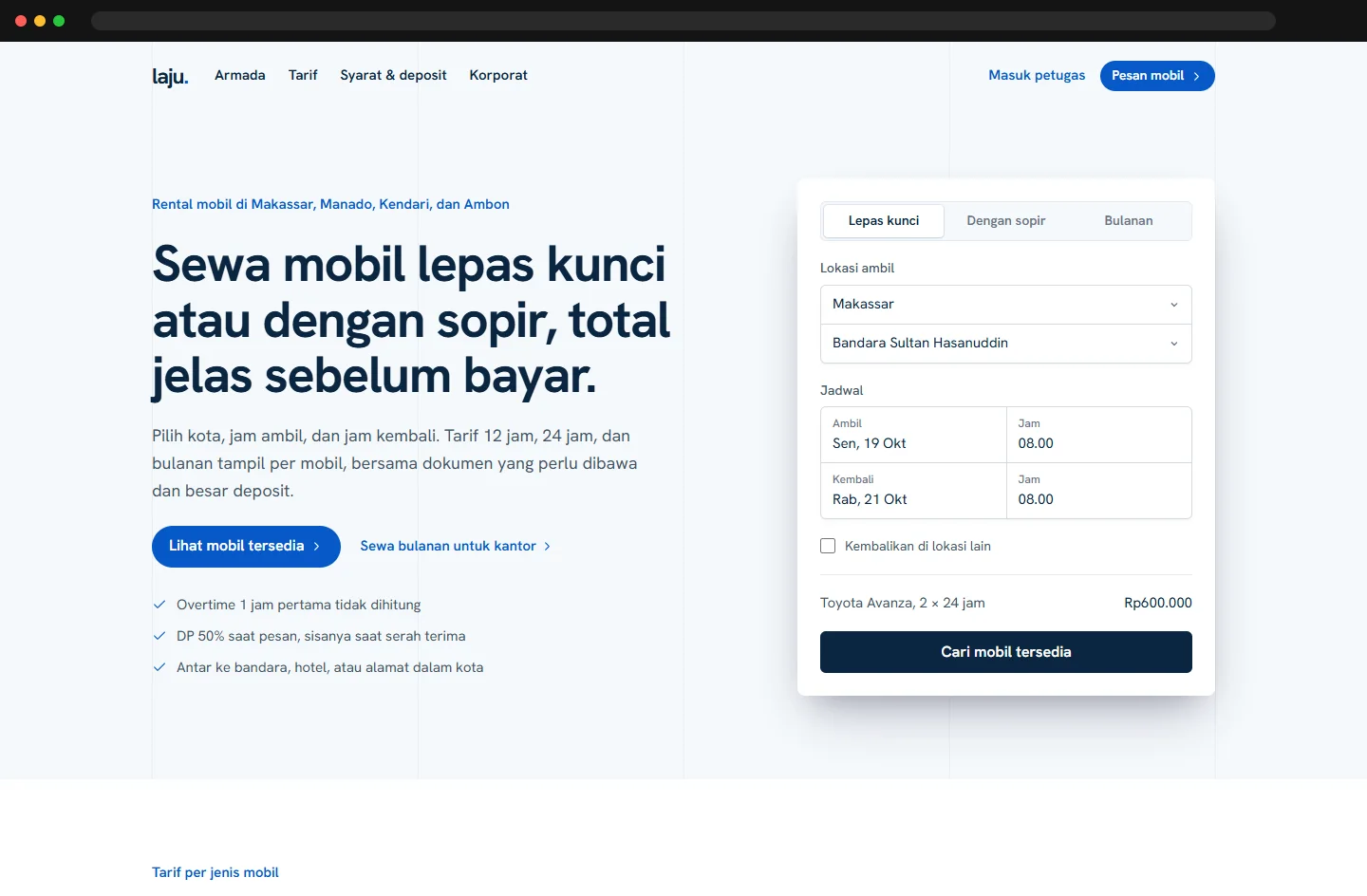Click the Tarif per jenis mobil heading
Viewport: 1367px width, 896px height.
point(215,872)
